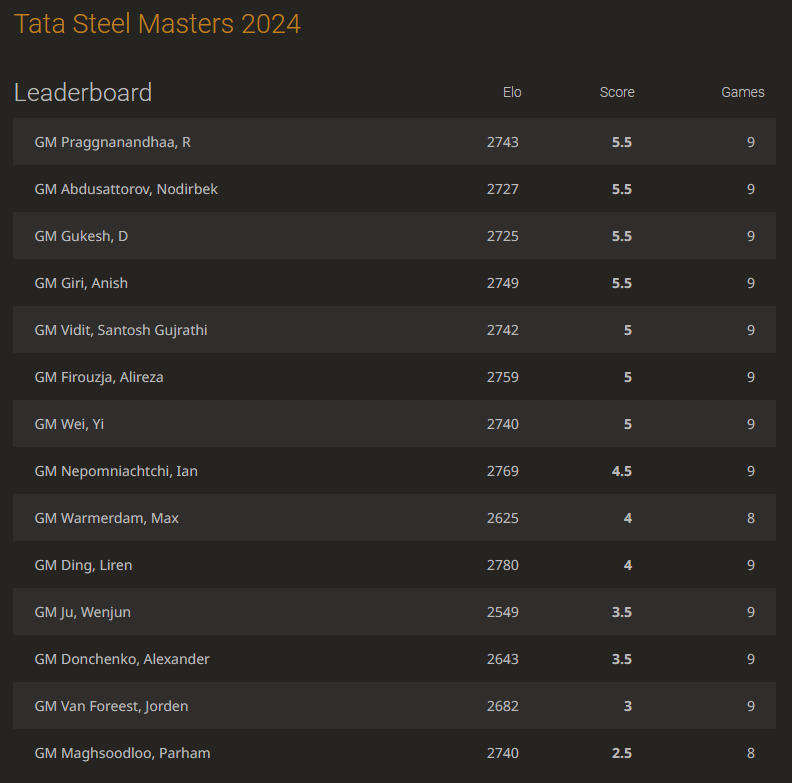Select GM Giri, Anish row
The height and width of the screenshot is (783, 792).
click(81, 283)
